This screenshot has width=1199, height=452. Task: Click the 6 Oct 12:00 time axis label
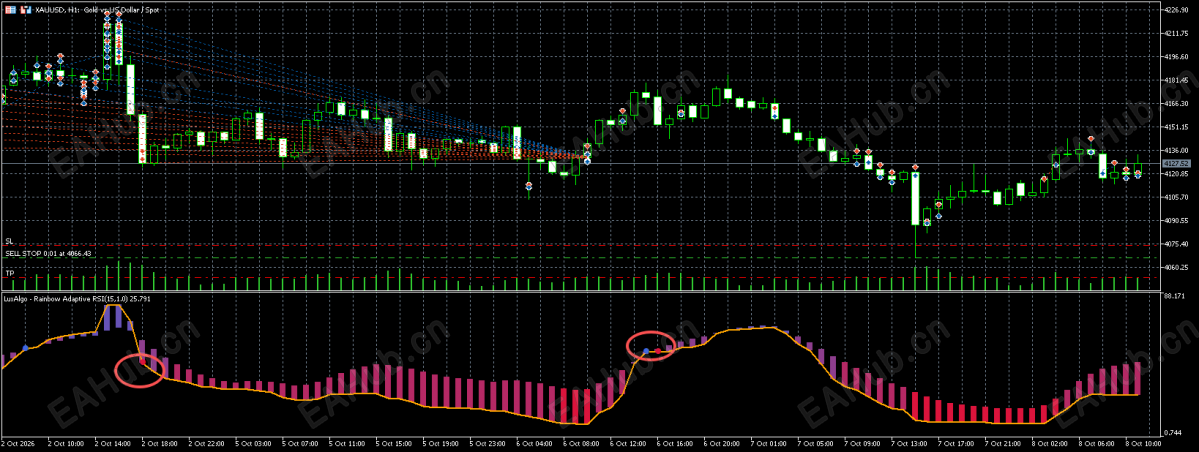point(629,444)
